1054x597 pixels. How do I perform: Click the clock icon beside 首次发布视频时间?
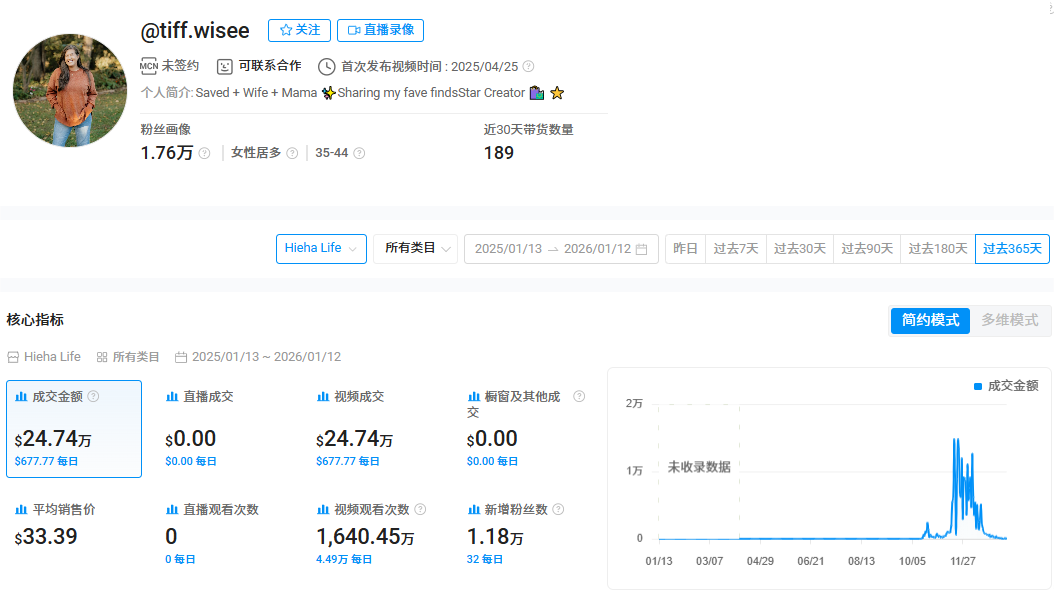pyautogui.click(x=325, y=66)
